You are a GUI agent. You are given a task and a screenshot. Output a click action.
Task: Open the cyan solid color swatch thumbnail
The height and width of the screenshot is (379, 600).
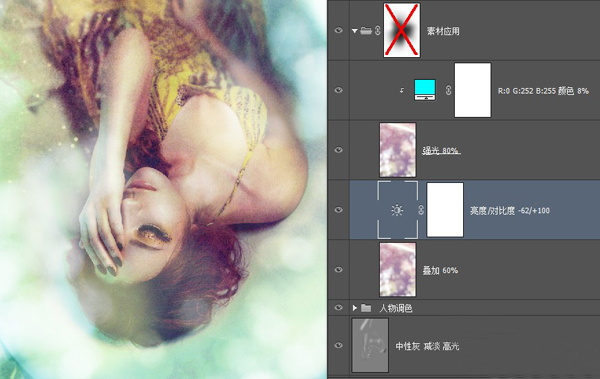click(425, 90)
